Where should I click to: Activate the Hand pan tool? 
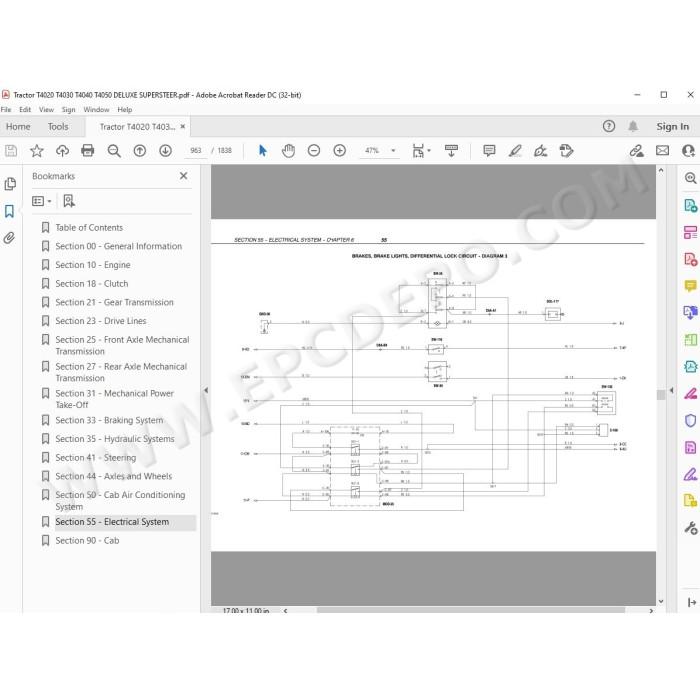coord(288,151)
